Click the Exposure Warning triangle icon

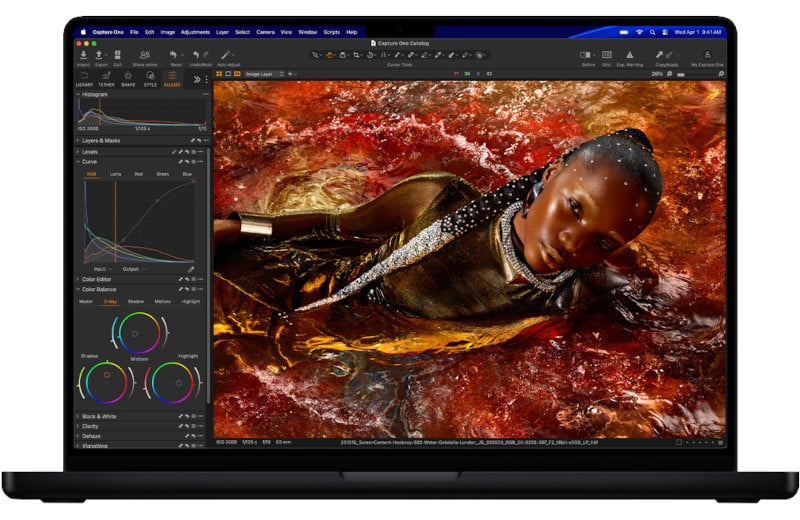(x=630, y=55)
